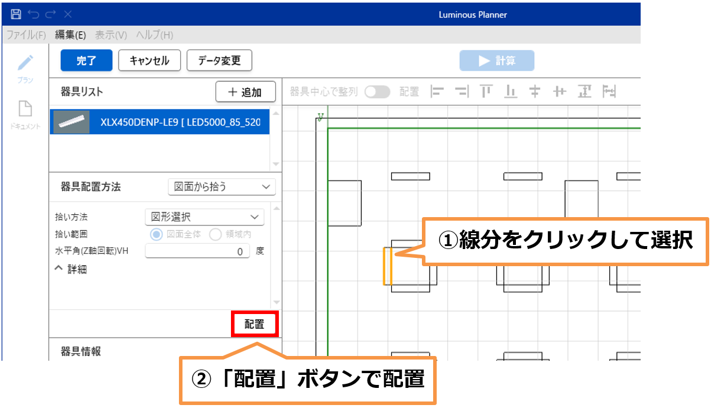Collapse the 詳細 section
712x408 pixels.
tap(72, 269)
